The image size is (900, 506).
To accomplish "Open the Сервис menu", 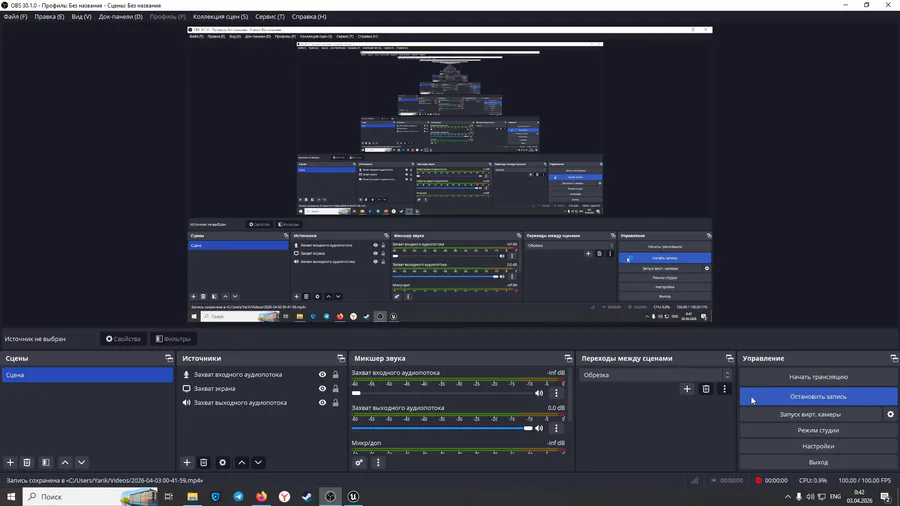I will pos(270,17).
